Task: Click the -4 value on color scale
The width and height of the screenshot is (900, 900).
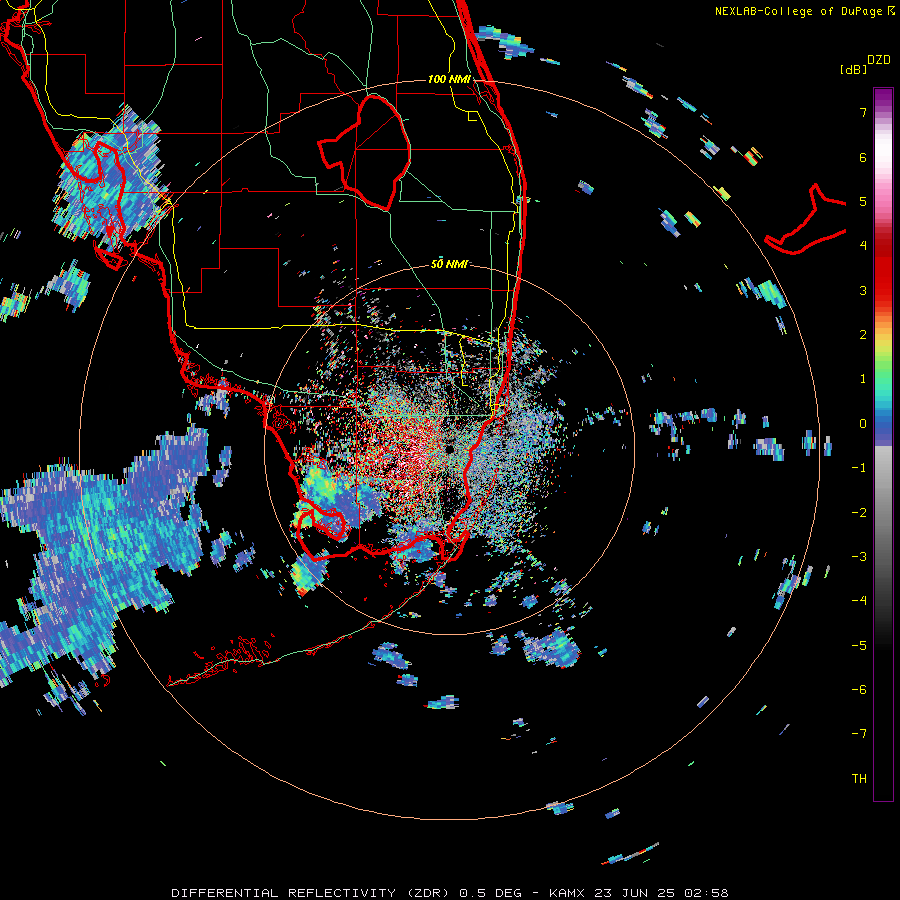Action: (859, 600)
